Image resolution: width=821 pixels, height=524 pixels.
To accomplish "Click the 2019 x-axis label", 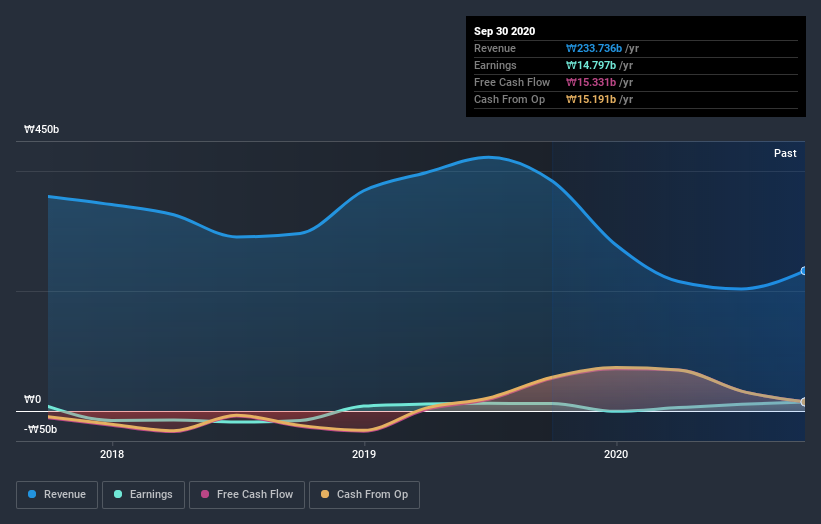I will (x=364, y=454).
